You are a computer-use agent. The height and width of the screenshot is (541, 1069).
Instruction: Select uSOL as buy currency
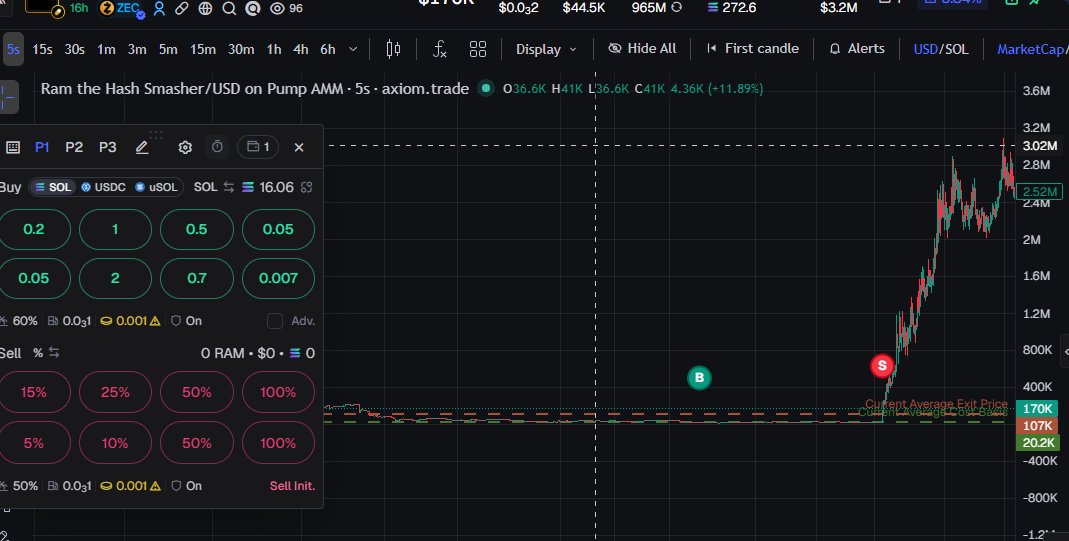coord(156,187)
